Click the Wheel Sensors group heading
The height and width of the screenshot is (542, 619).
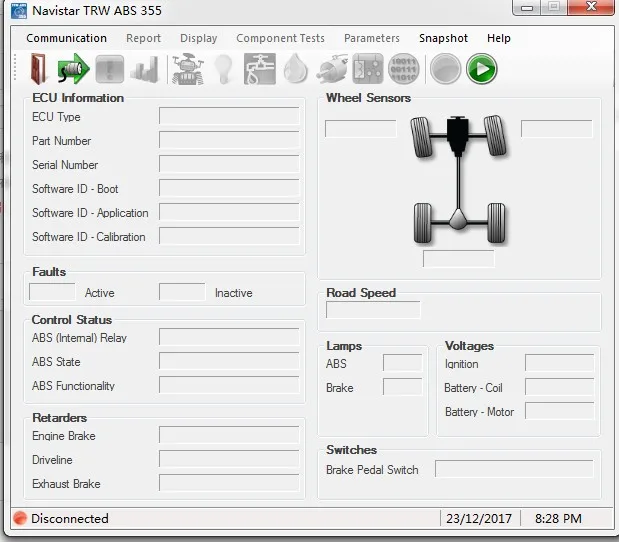click(x=368, y=98)
